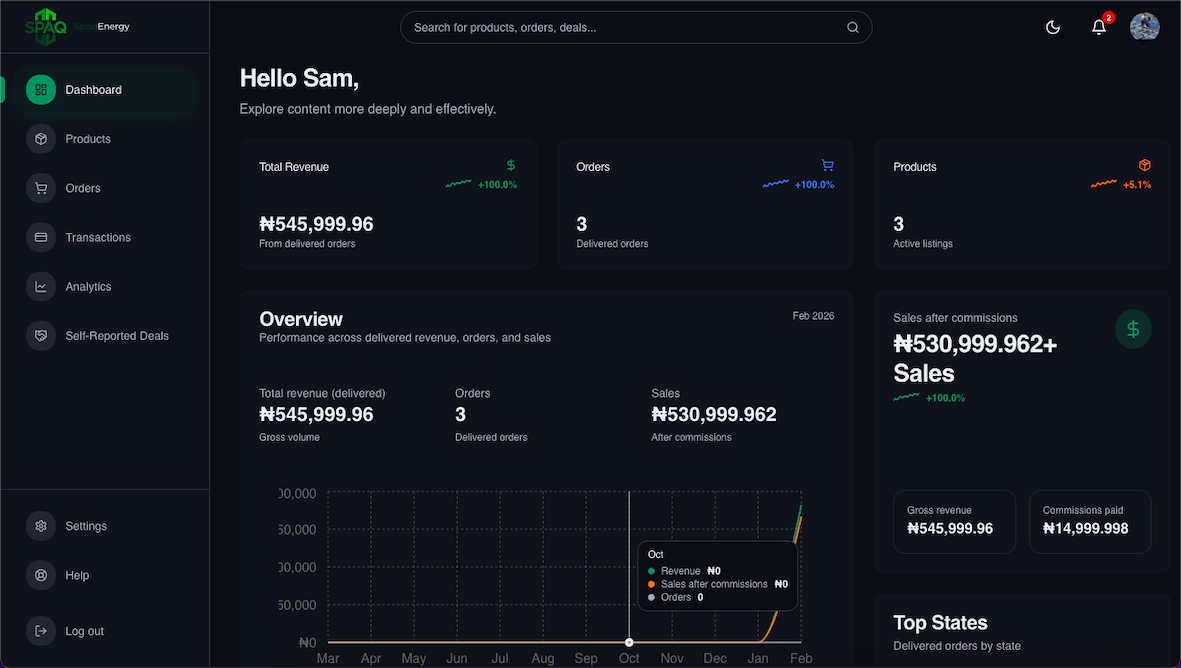
Task: Switch to the Orders section
Action: tap(82, 188)
